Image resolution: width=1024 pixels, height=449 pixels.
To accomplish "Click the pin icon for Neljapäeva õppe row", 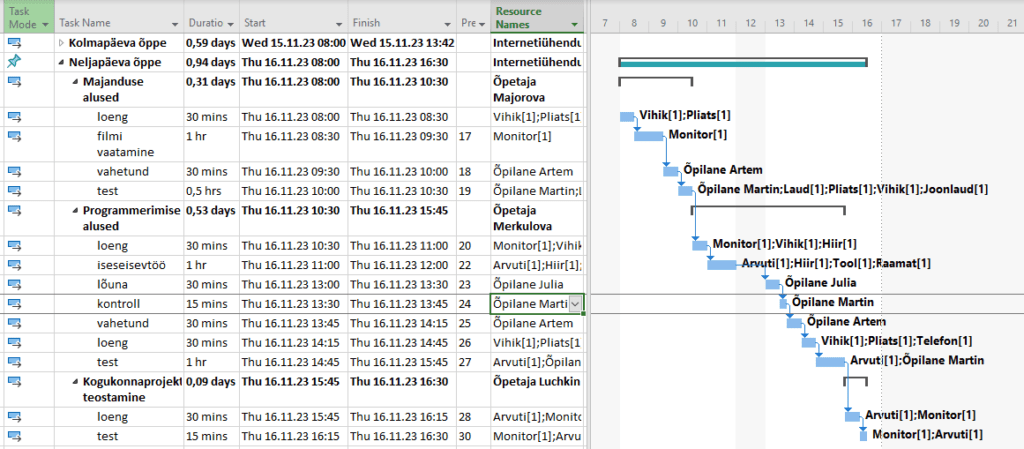I will click(14, 62).
